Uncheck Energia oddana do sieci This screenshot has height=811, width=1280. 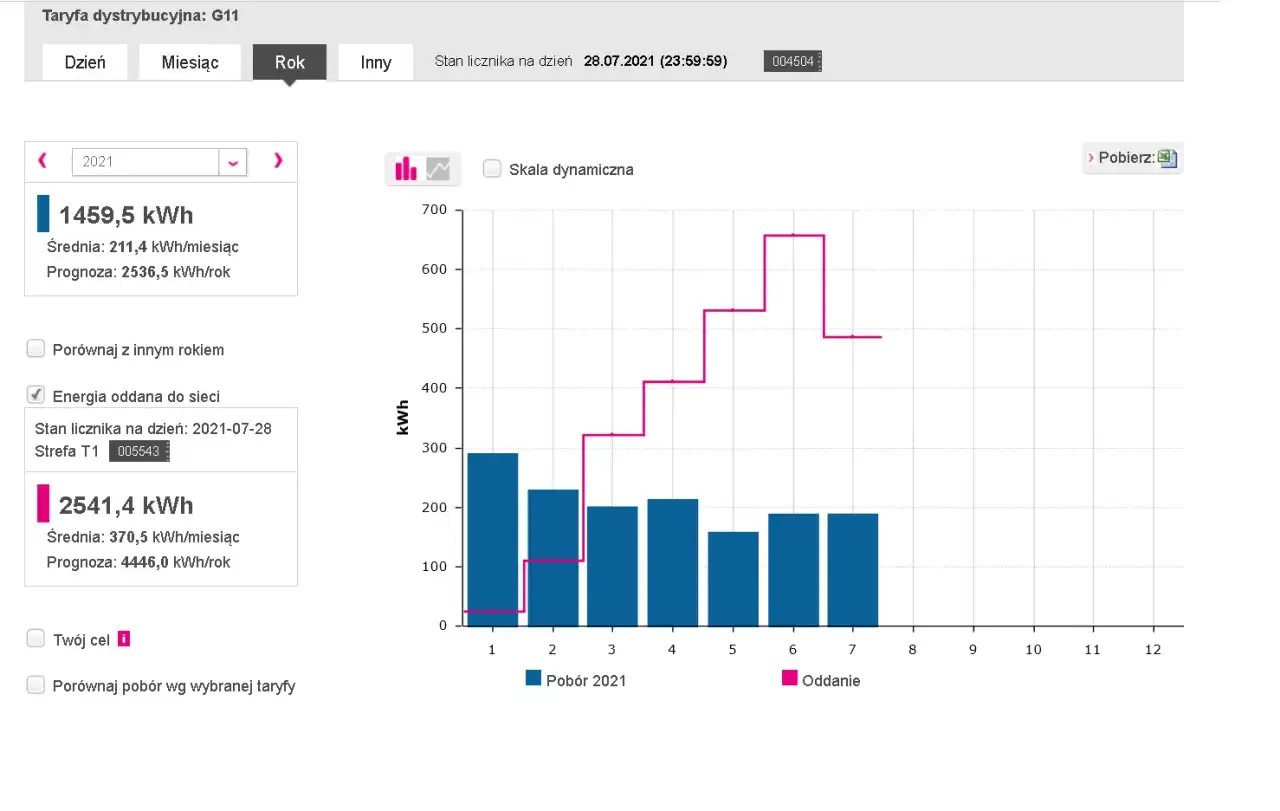point(36,395)
